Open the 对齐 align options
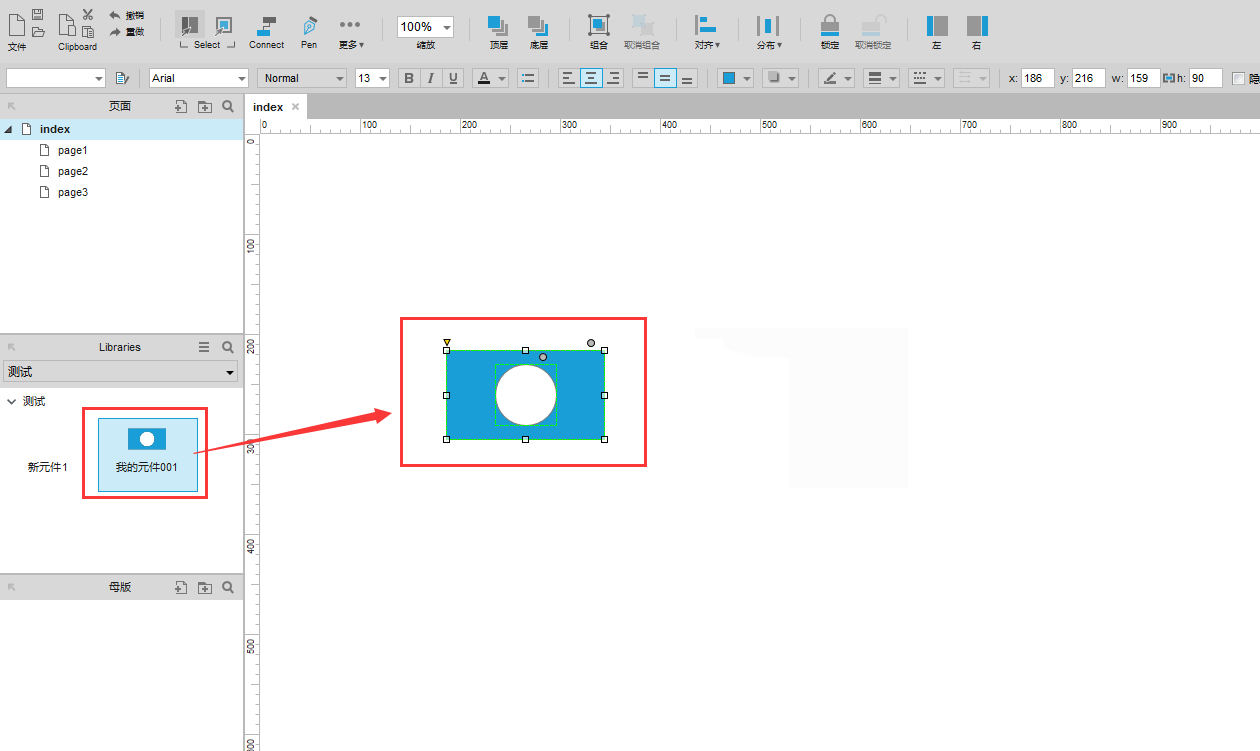This screenshot has height=751, width=1260. click(707, 30)
